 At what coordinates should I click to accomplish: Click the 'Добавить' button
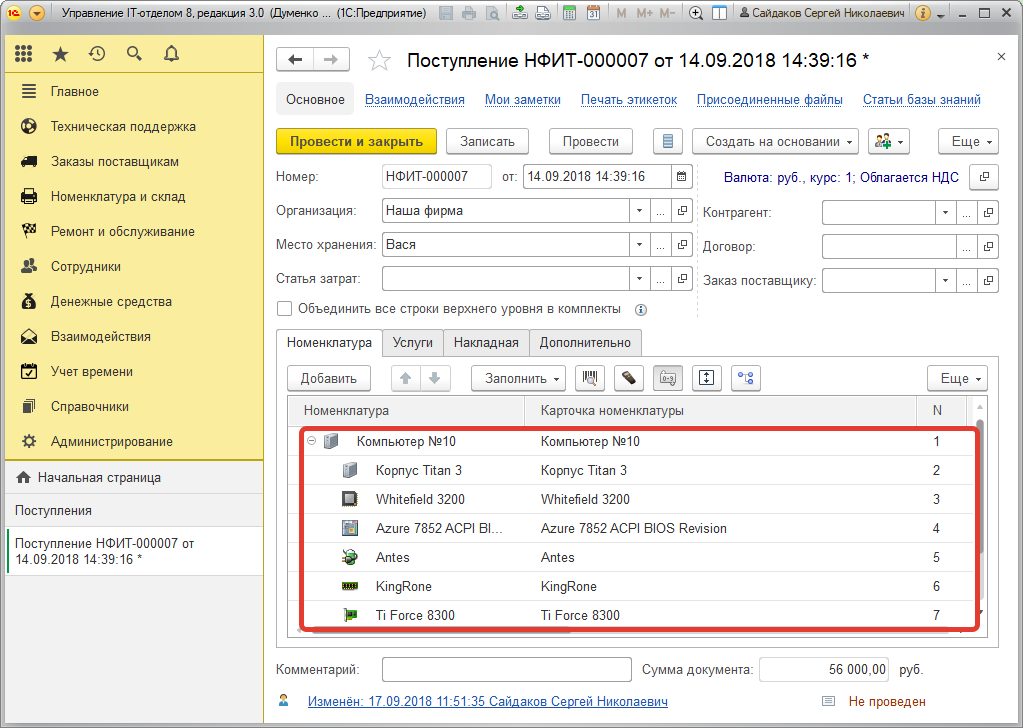point(329,378)
